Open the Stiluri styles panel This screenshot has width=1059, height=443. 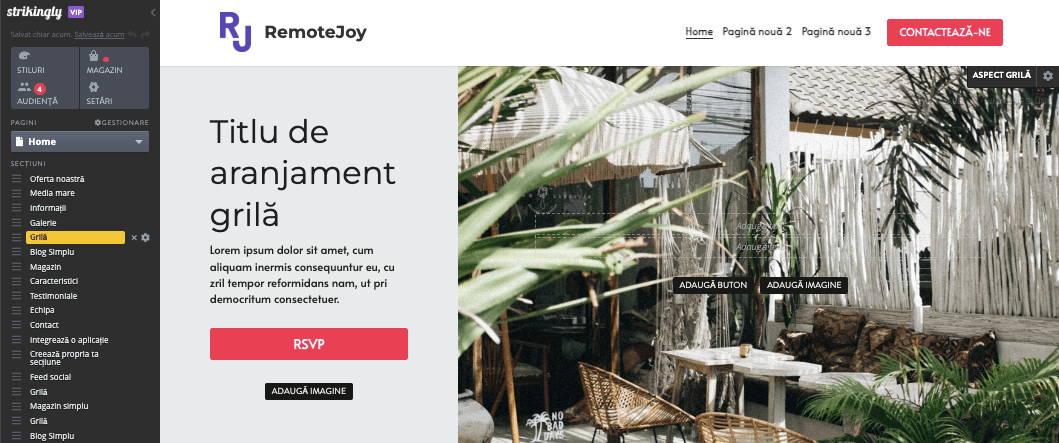click(x=45, y=62)
